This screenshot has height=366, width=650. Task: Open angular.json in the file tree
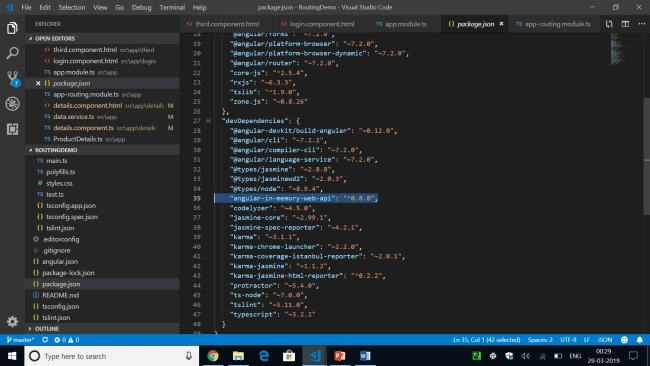point(103,262)
